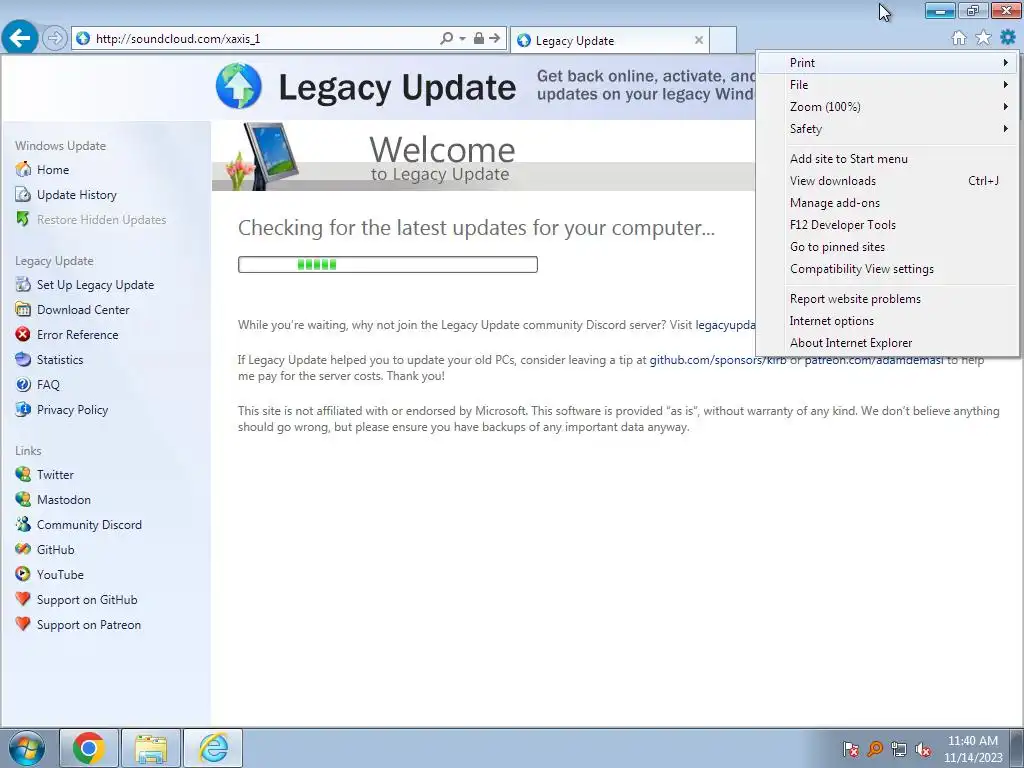Expand the Zoom (100%) submenu

(887, 106)
